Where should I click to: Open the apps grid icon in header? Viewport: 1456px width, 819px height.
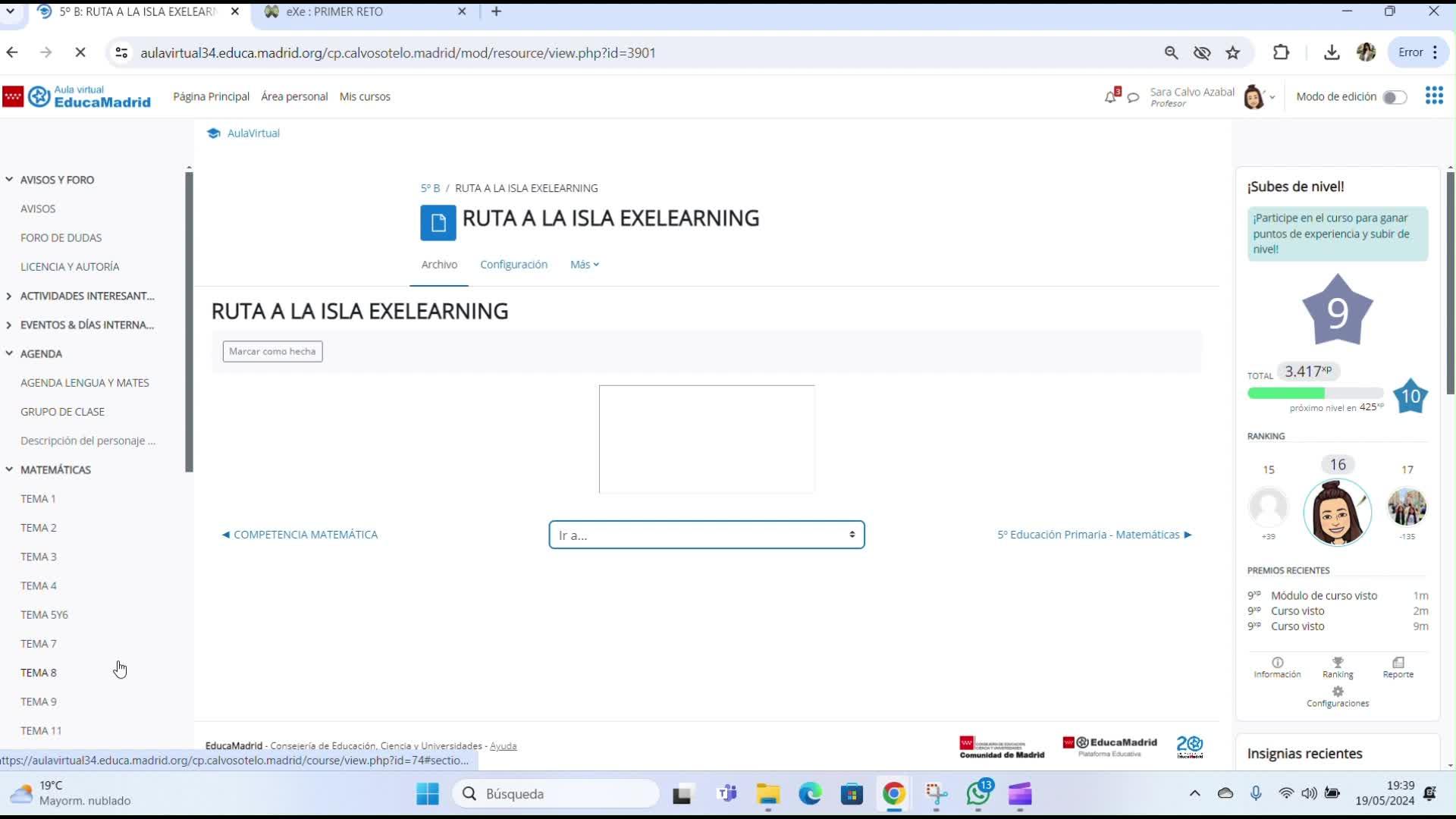coord(1433,96)
